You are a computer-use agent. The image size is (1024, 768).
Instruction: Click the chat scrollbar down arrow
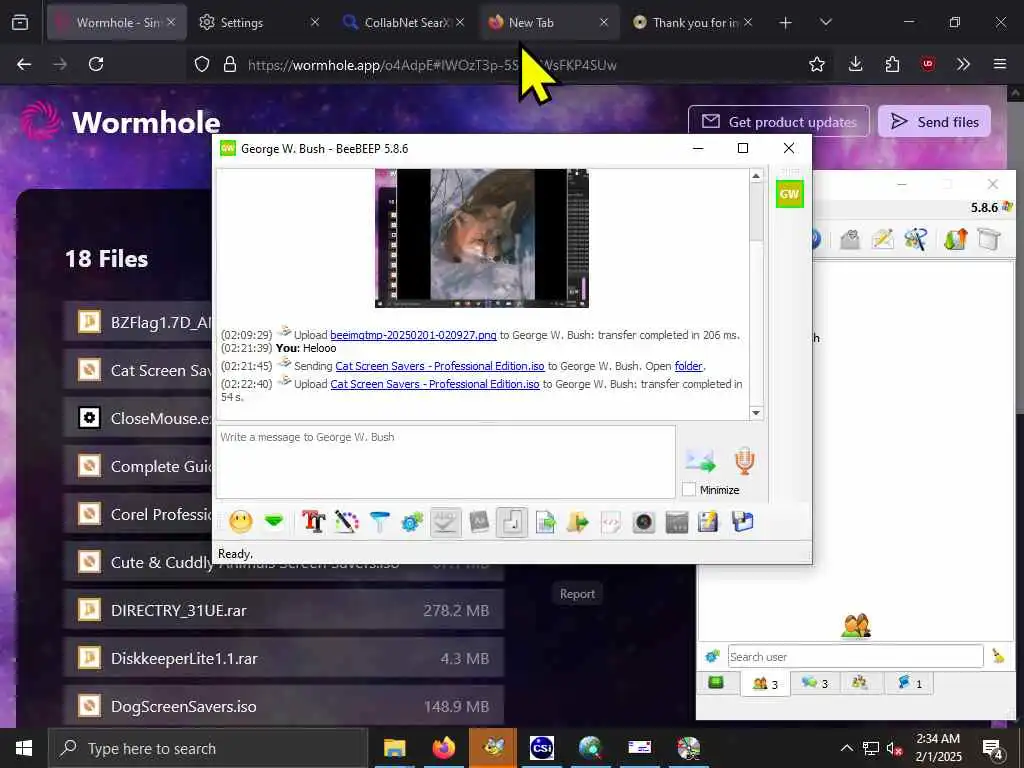pyautogui.click(x=756, y=413)
